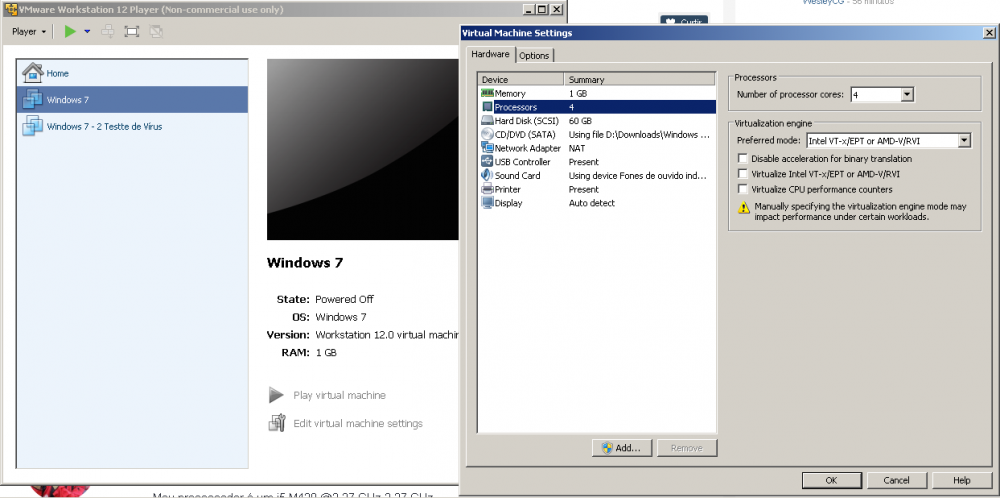This screenshot has width=1000, height=498.
Task: Enable Disable acceleration for binary translation
Action: coord(743,158)
